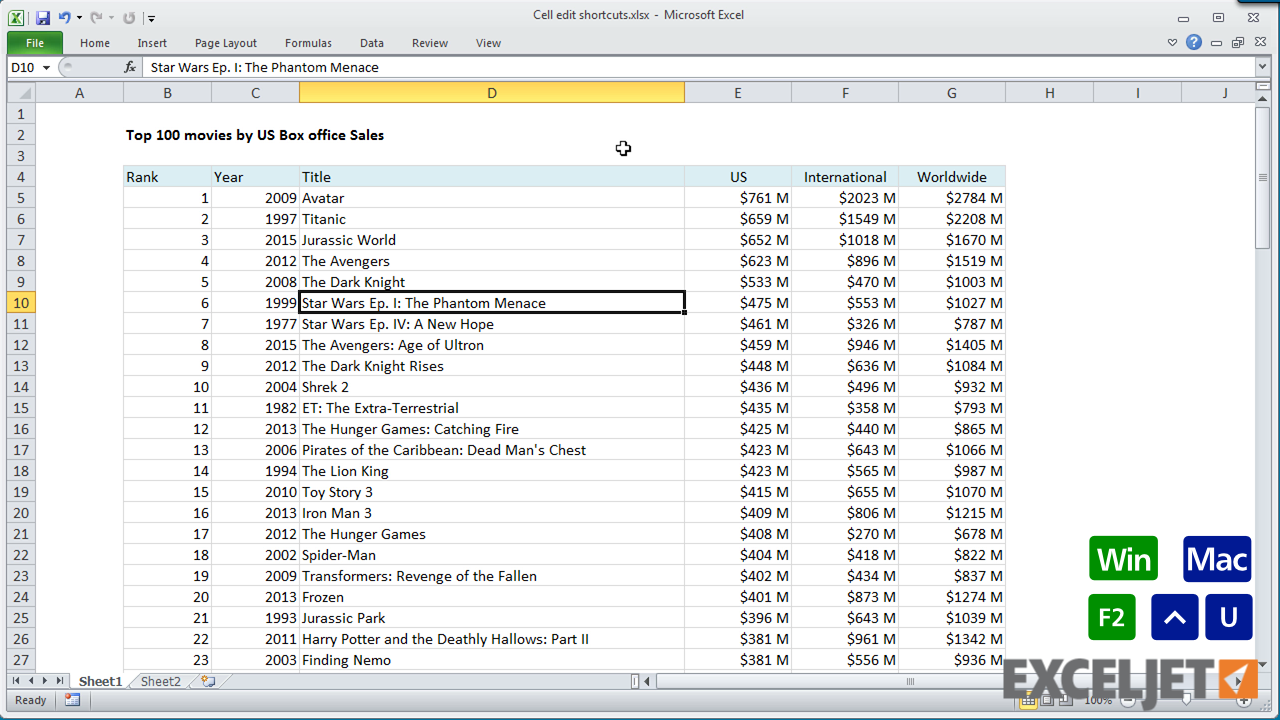The width and height of the screenshot is (1280, 720).
Task: Select the cell 'Frozen'
Action: coord(492,597)
